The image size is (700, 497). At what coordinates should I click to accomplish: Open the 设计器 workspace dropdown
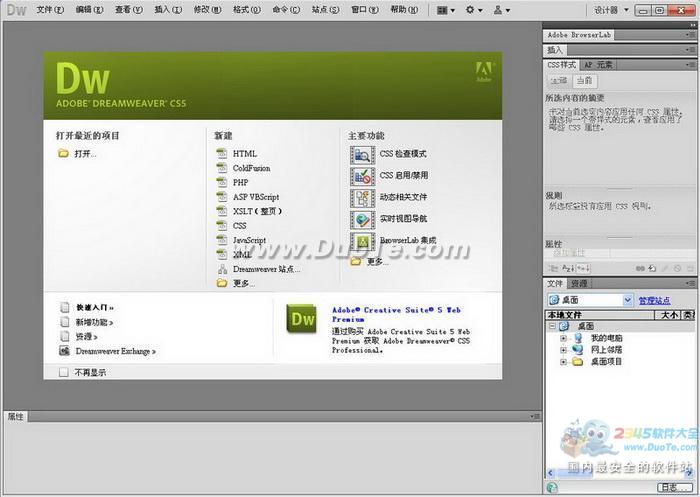click(611, 10)
